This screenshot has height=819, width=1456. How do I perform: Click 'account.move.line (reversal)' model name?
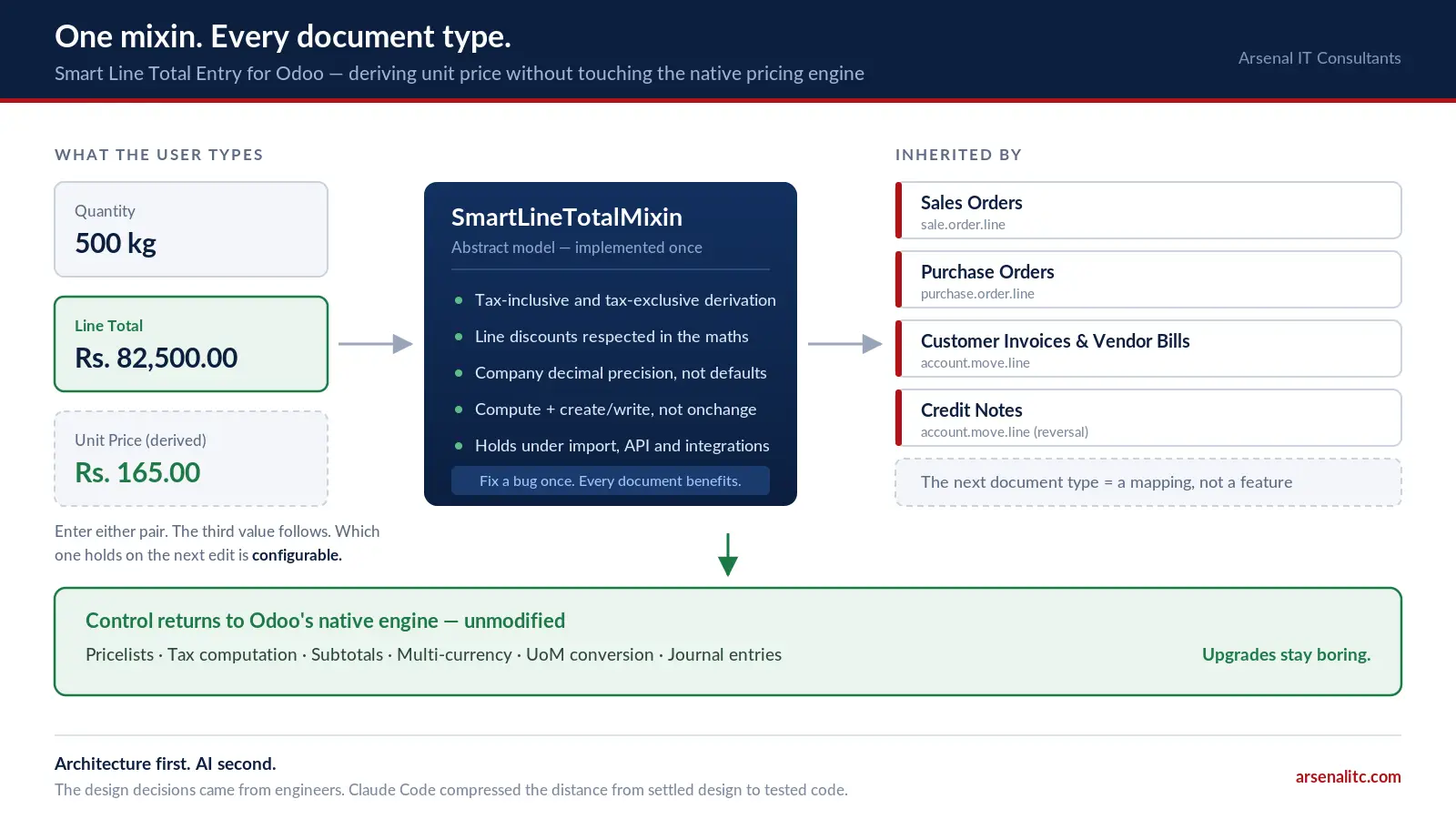tap(1005, 432)
